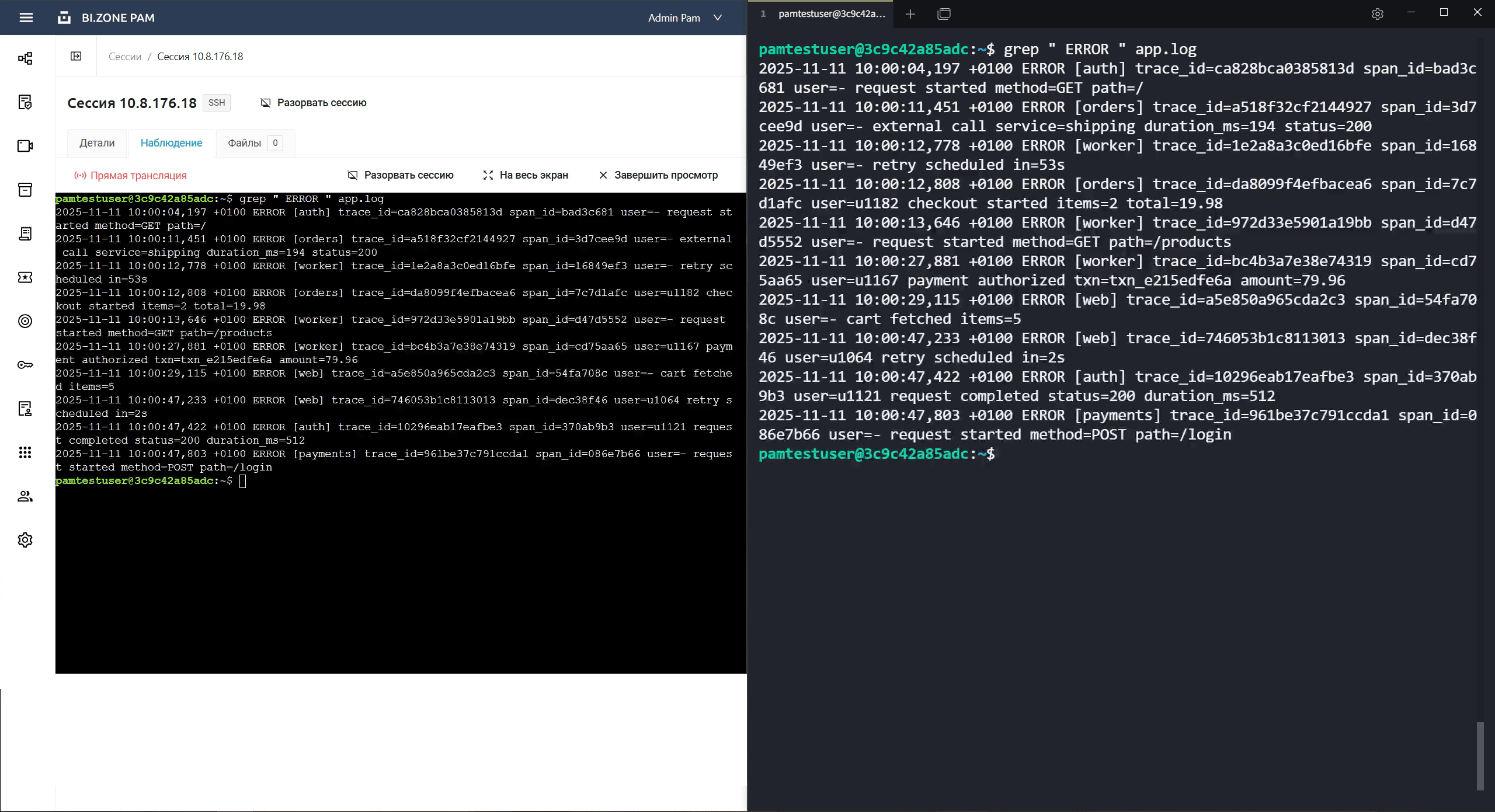Click the Сессии breadcrumb link
Screen dimensions: 1495x812
pyautogui.click(x=125, y=57)
